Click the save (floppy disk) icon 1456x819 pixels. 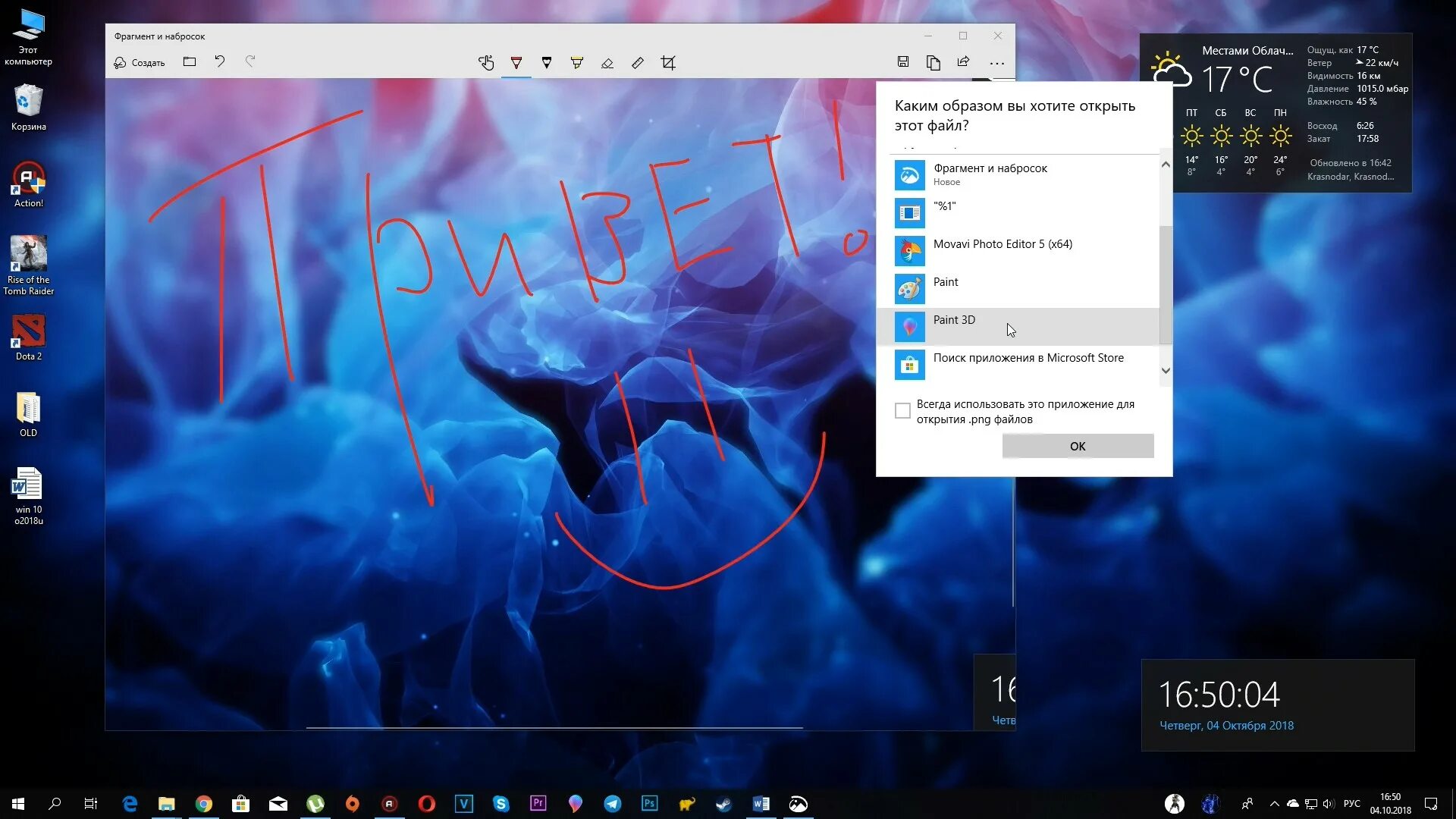tap(903, 62)
